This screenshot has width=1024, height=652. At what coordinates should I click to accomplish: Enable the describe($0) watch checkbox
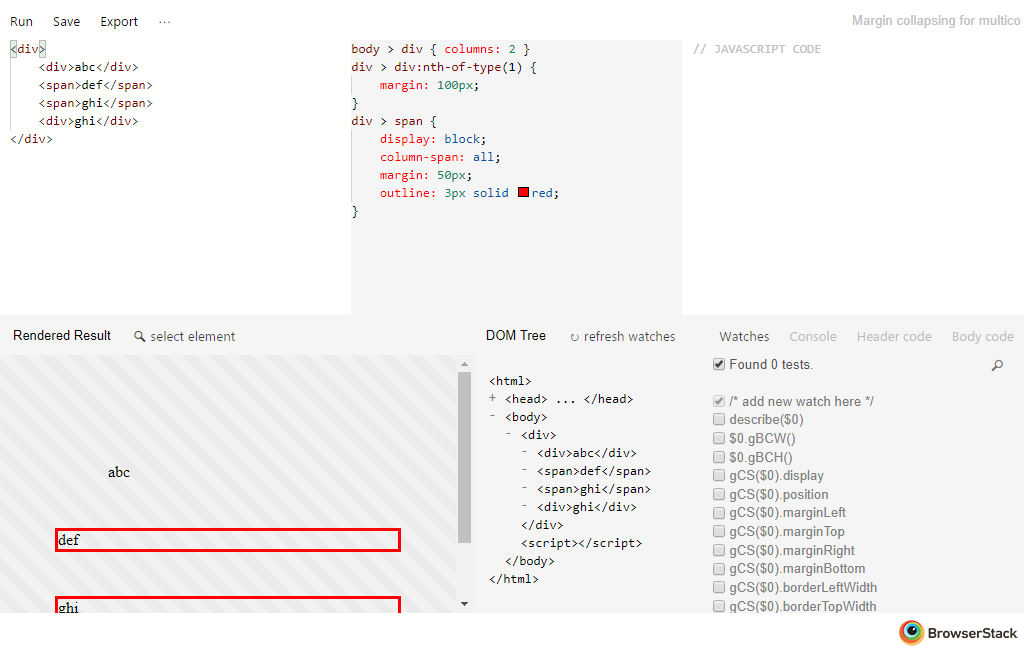pos(719,420)
